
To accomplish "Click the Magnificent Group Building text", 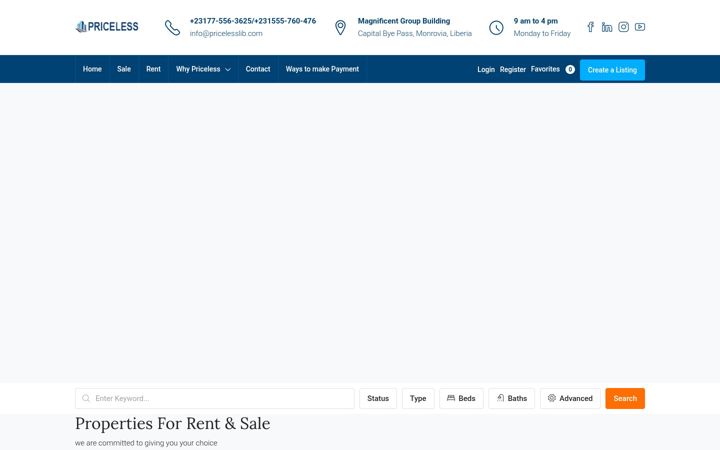I will click(x=404, y=21).
